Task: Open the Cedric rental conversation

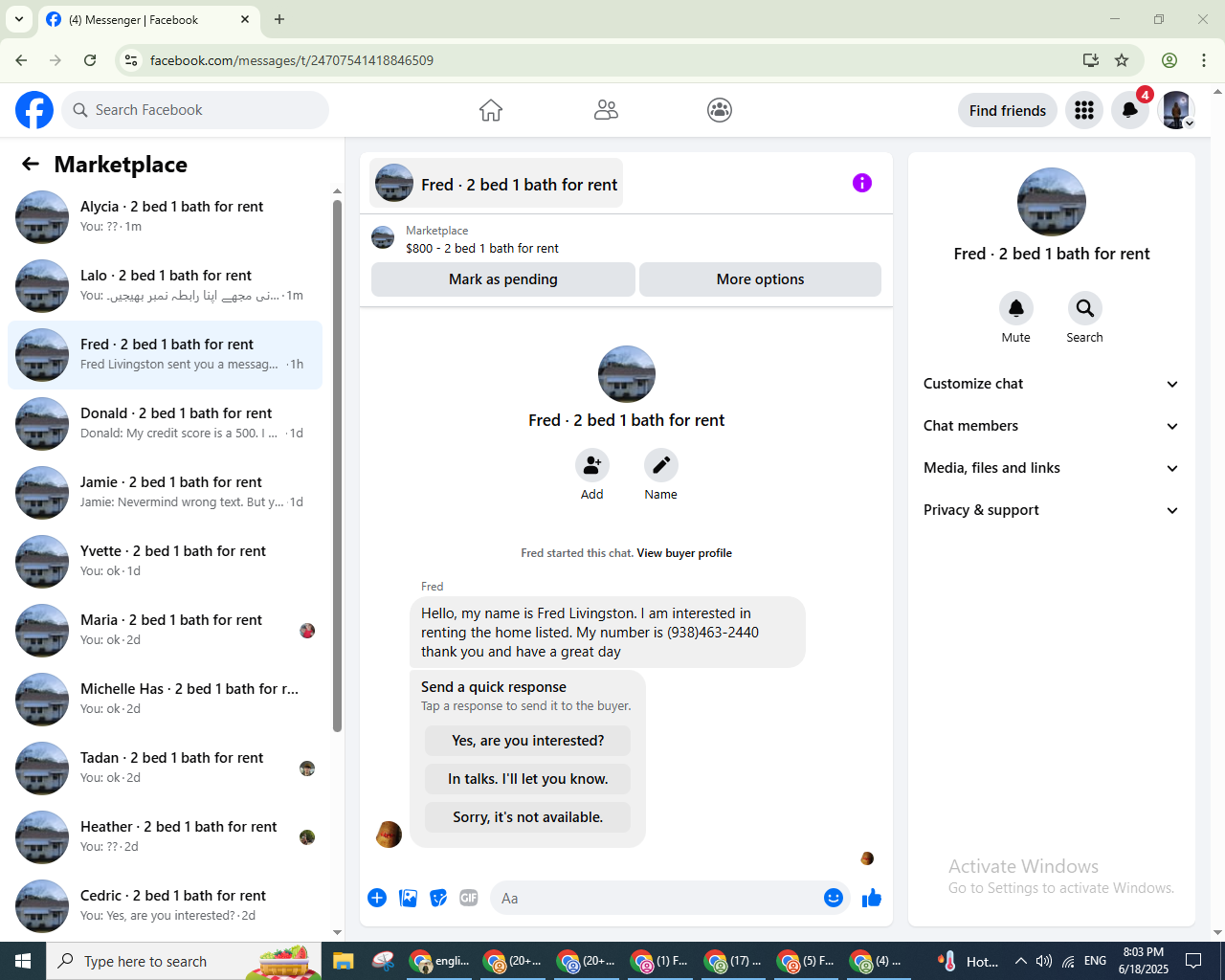Action: 166,906
